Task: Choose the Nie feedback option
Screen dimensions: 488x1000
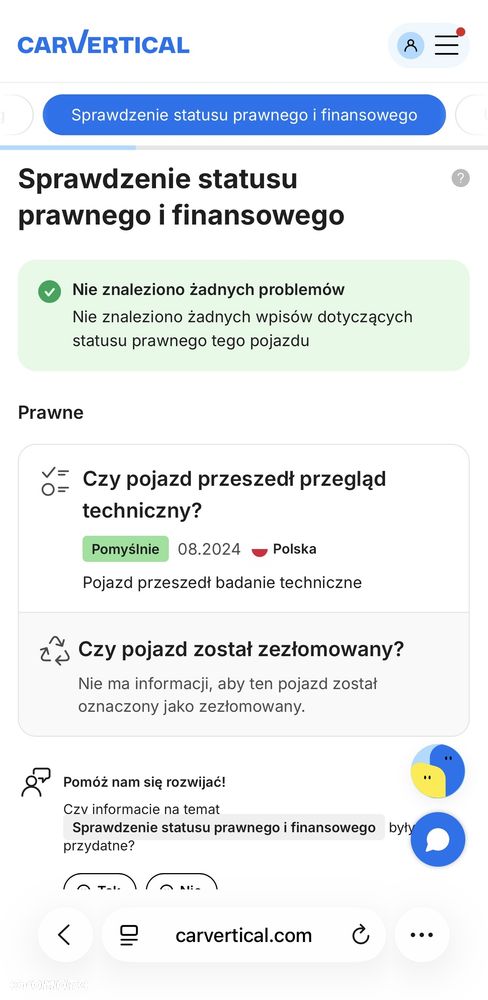Action: (182, 883)
